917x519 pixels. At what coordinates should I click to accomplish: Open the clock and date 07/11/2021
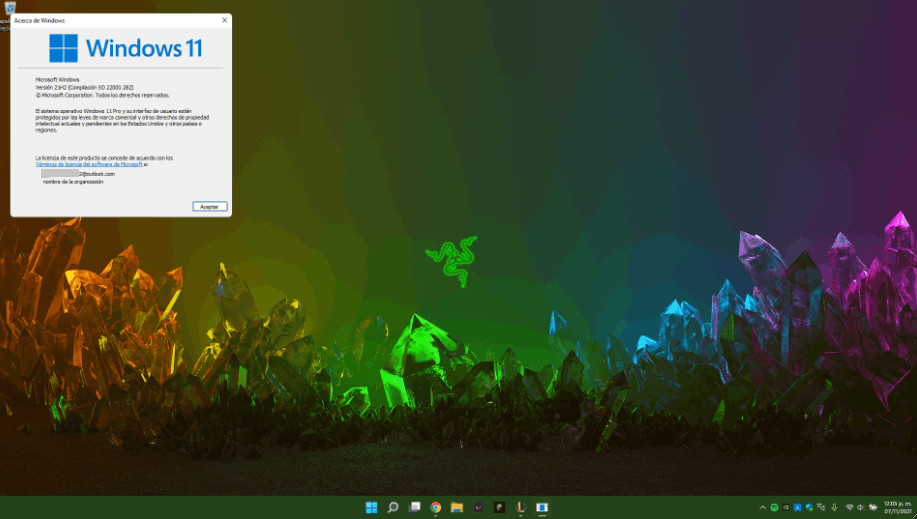tap(898, 507)
